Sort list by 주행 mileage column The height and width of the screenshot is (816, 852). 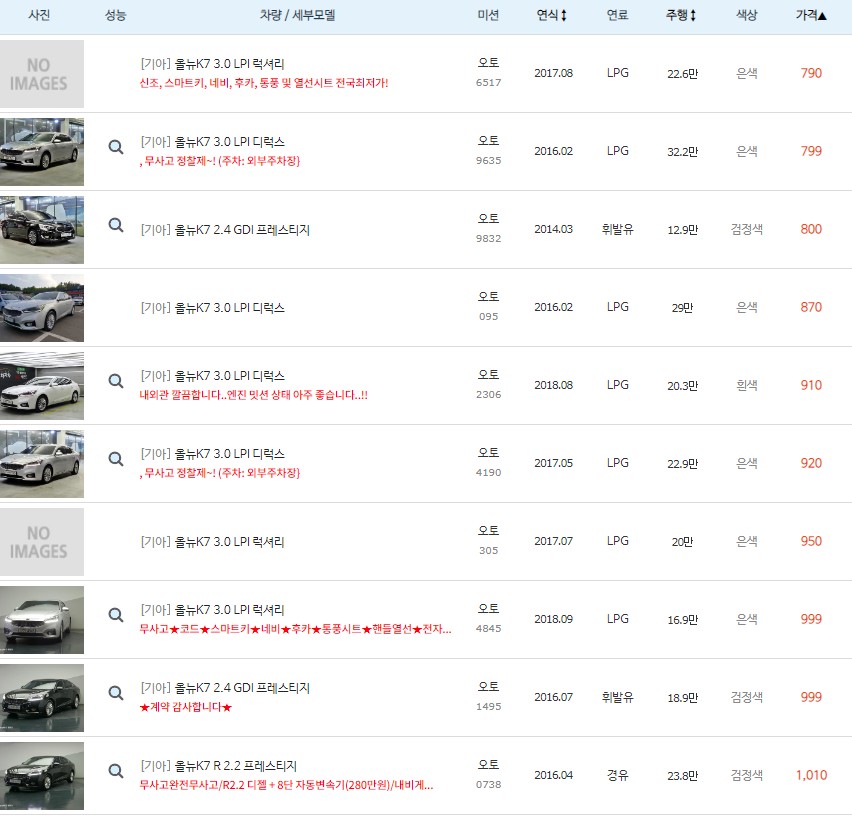tap(681, 15)
